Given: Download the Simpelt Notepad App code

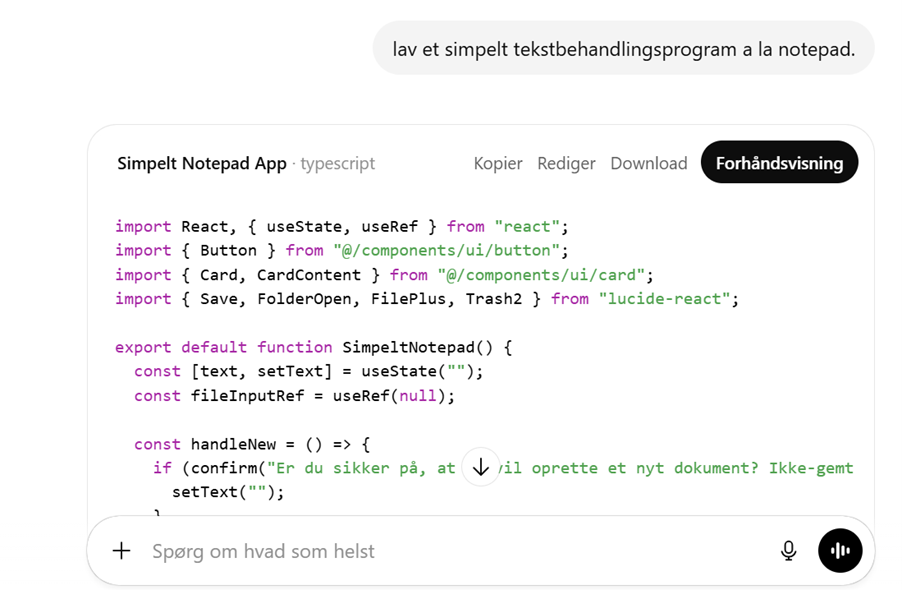Looking at the screenshot, I should [649, 163].
